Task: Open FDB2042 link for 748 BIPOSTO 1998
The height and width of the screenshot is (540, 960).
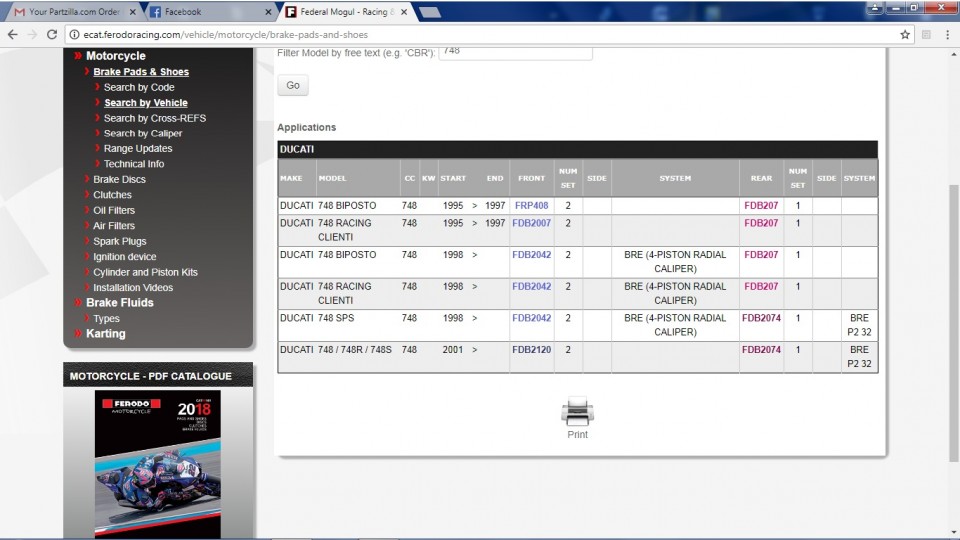Action: [x=531, y=255]
